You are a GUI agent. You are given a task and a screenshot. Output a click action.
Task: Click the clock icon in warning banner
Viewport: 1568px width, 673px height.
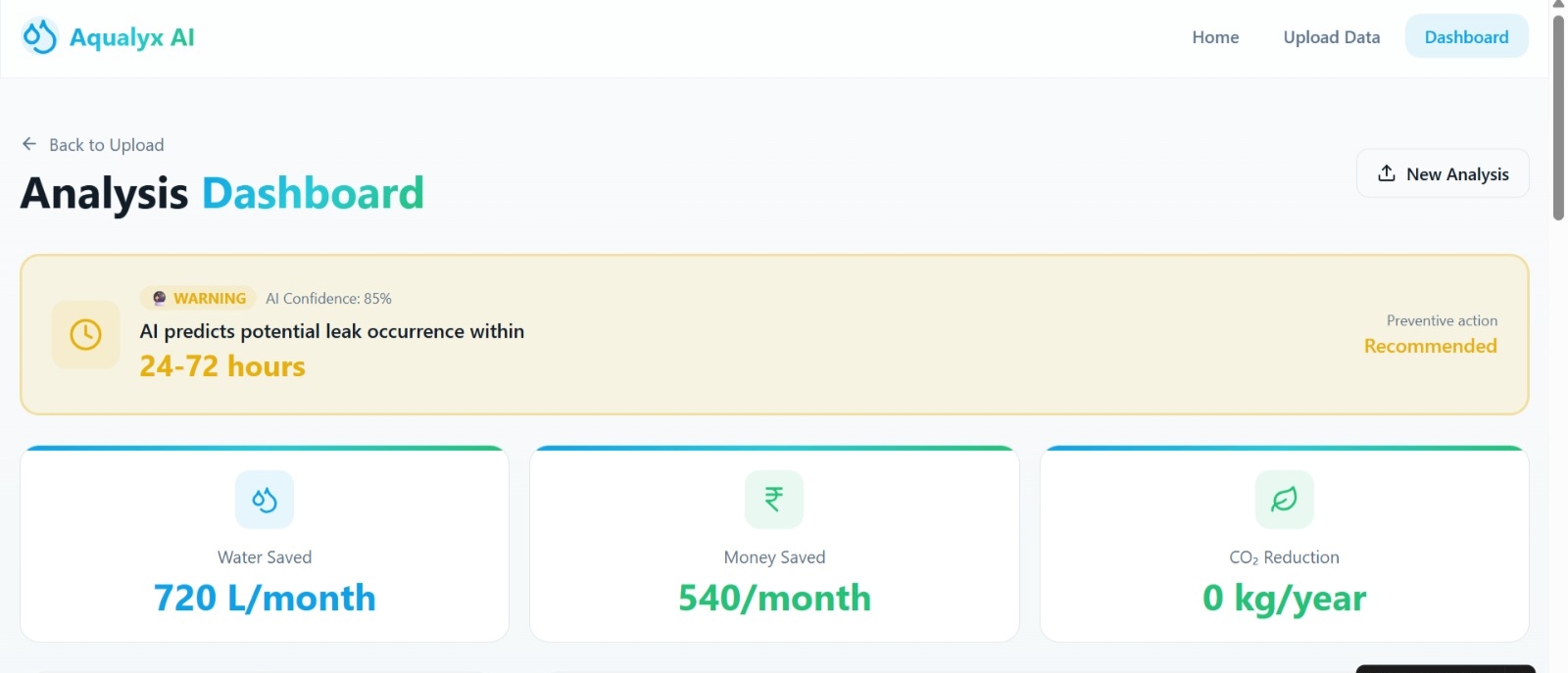86,335
